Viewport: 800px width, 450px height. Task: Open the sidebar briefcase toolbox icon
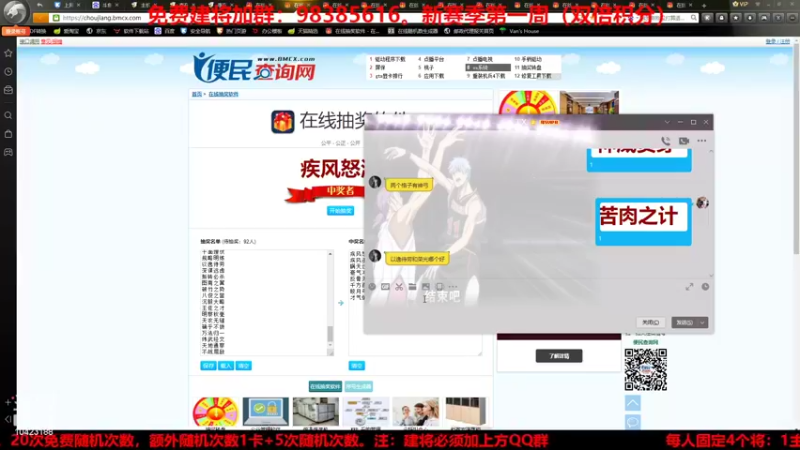click(8, 90)
